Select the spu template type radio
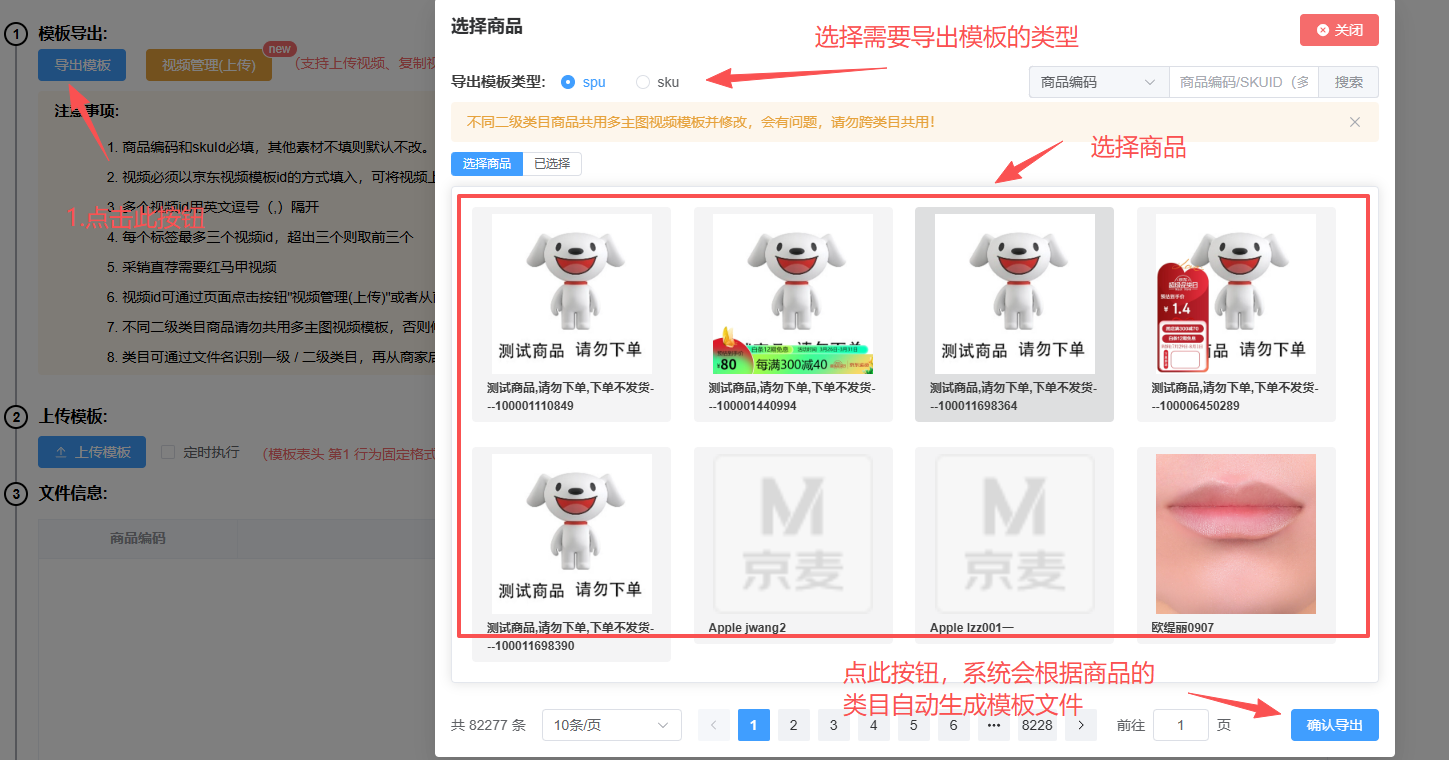The image size is (1449, 760). [568, 82]
